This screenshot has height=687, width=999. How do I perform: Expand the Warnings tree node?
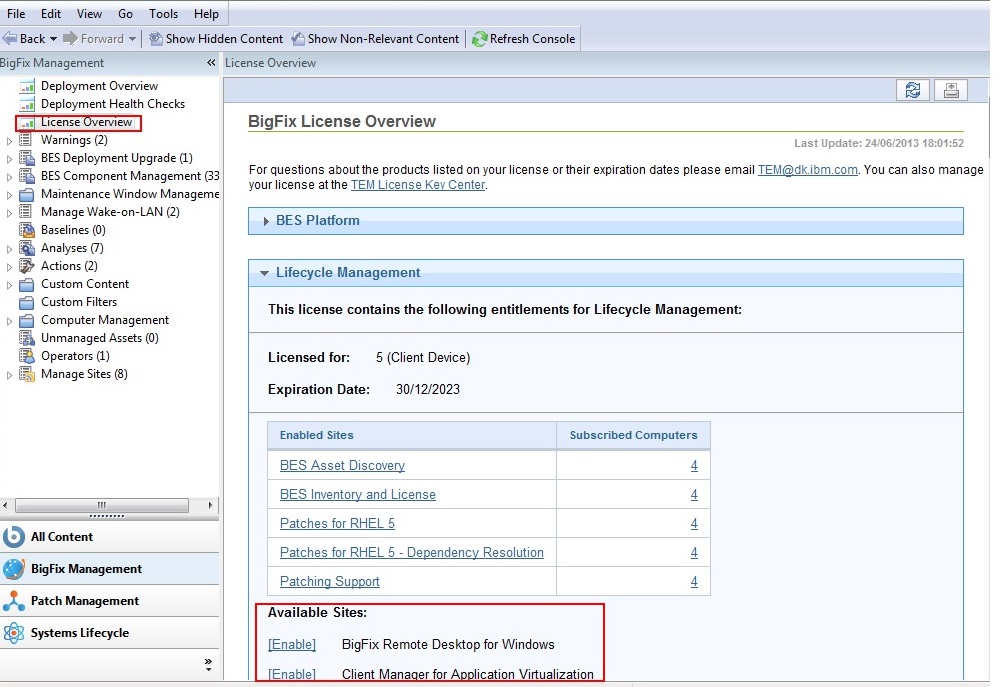click(10, 141)
